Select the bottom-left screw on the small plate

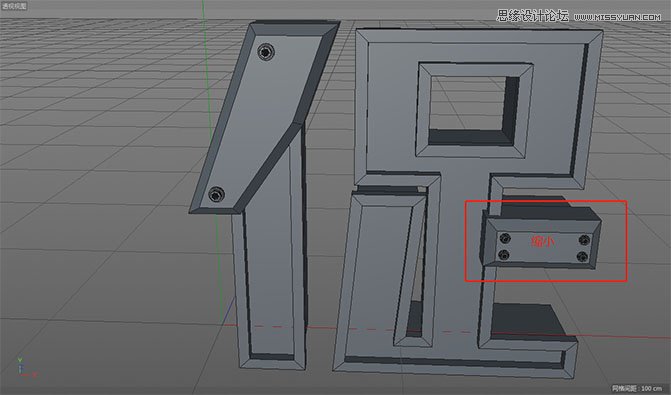504,255
